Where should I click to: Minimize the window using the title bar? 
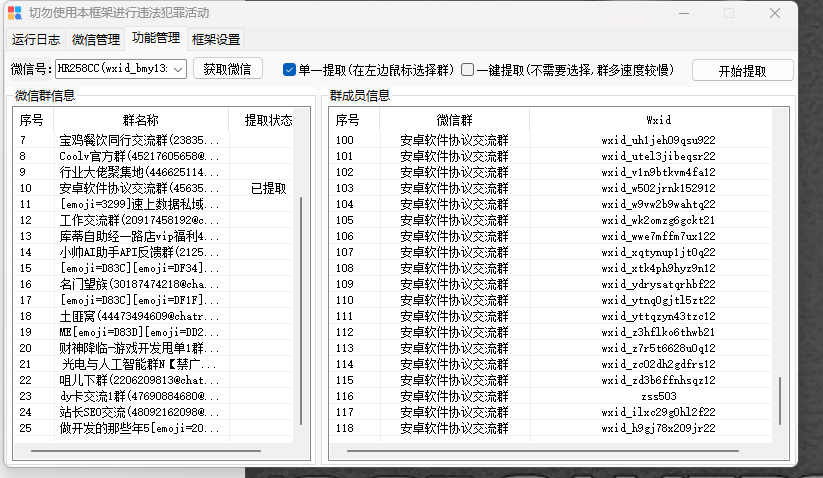[x=683, y=14]
